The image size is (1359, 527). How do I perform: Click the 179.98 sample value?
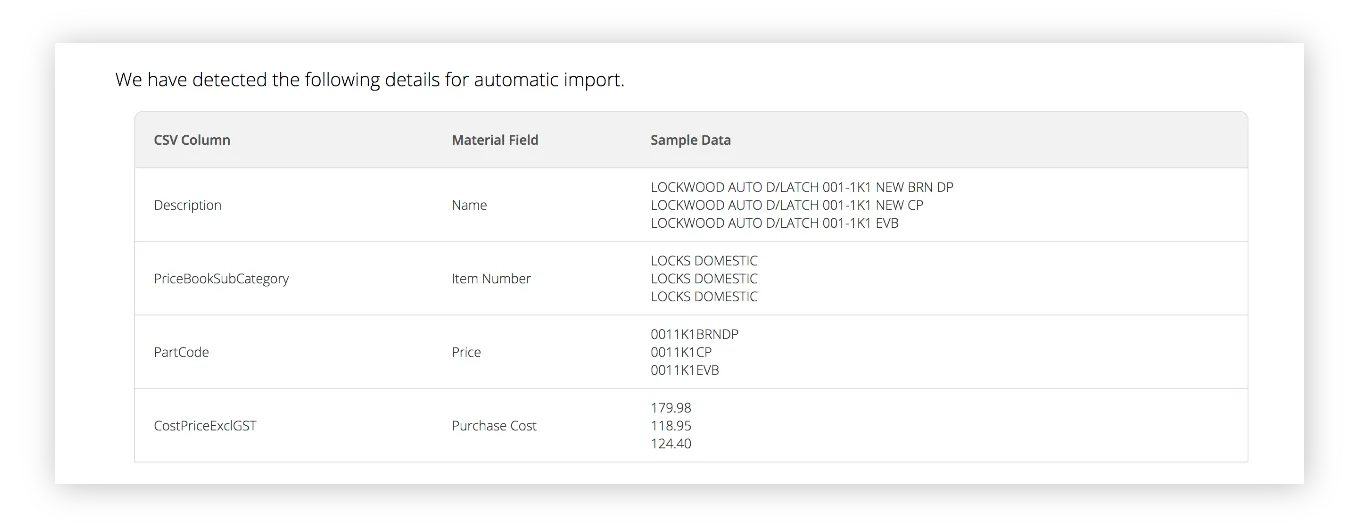click(x=671, y=408)
